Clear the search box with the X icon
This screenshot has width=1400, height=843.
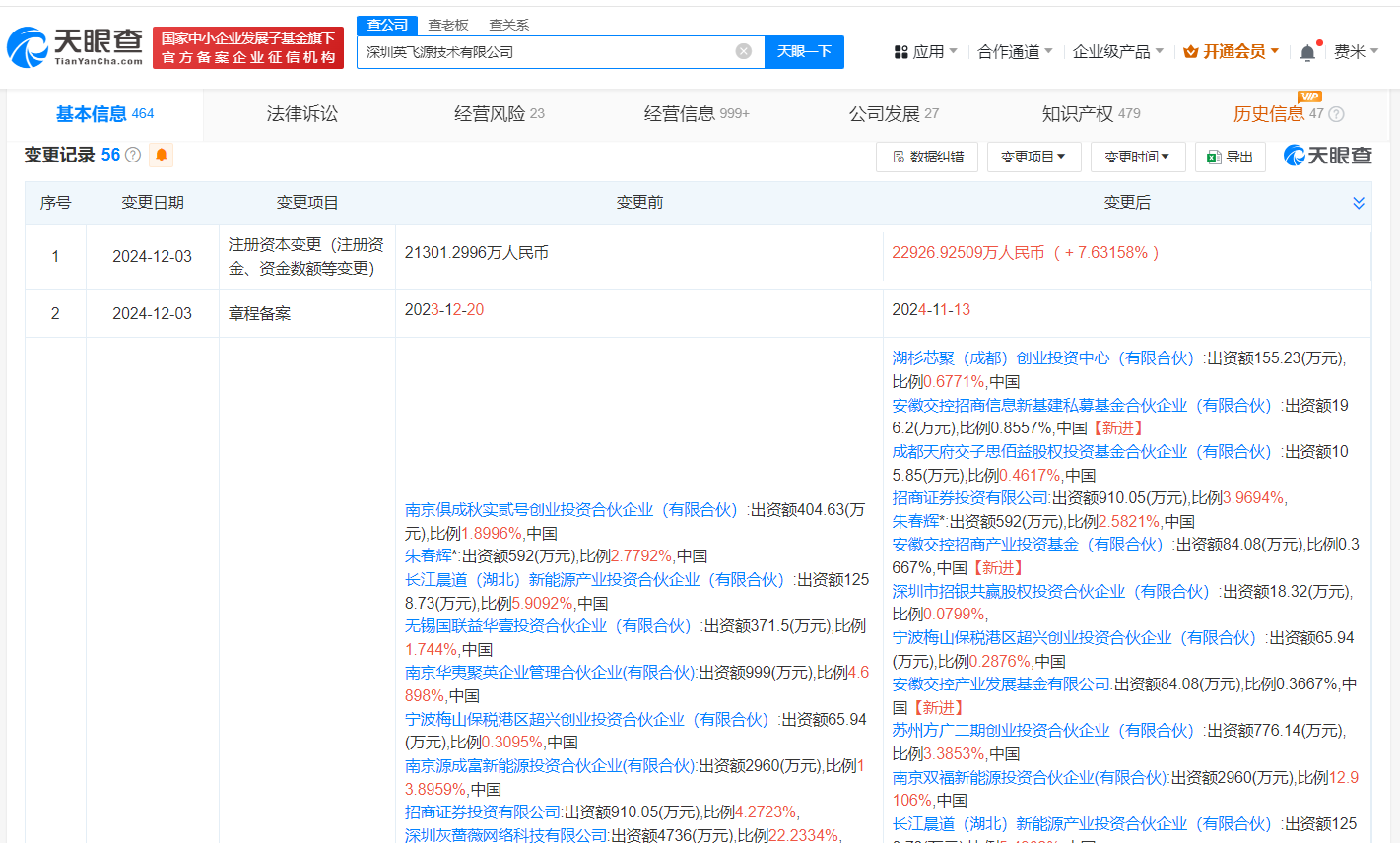coord(744,51)
